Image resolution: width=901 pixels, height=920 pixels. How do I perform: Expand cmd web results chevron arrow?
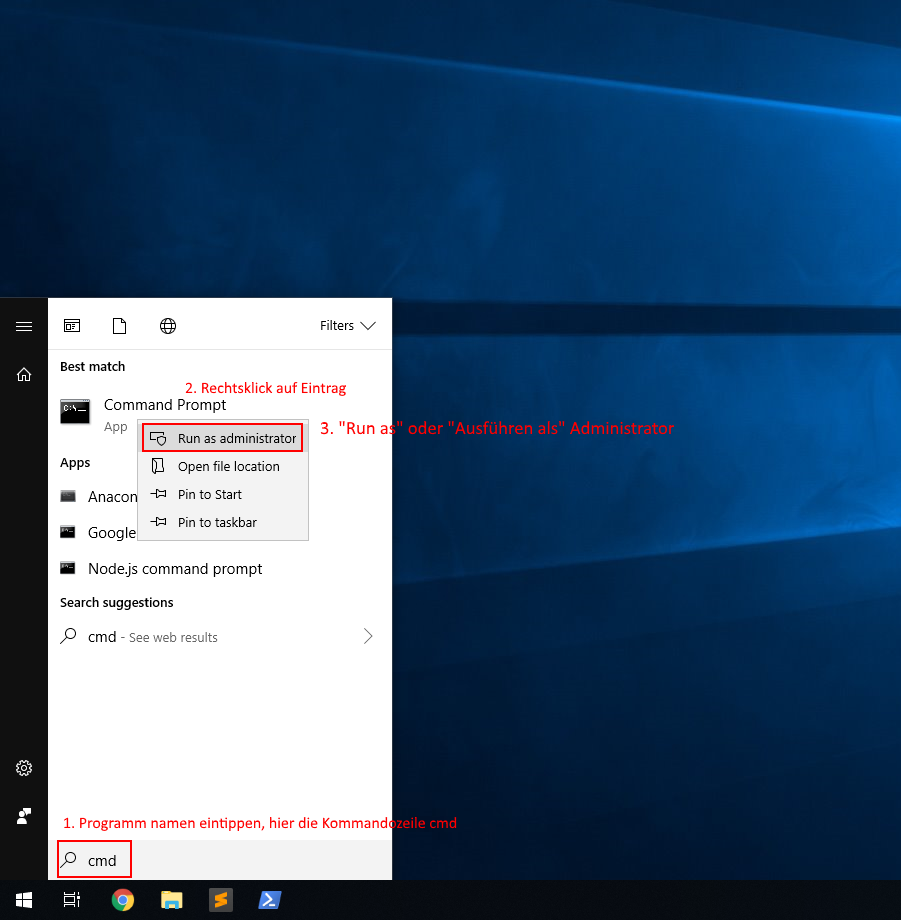[x=368, y=636]
